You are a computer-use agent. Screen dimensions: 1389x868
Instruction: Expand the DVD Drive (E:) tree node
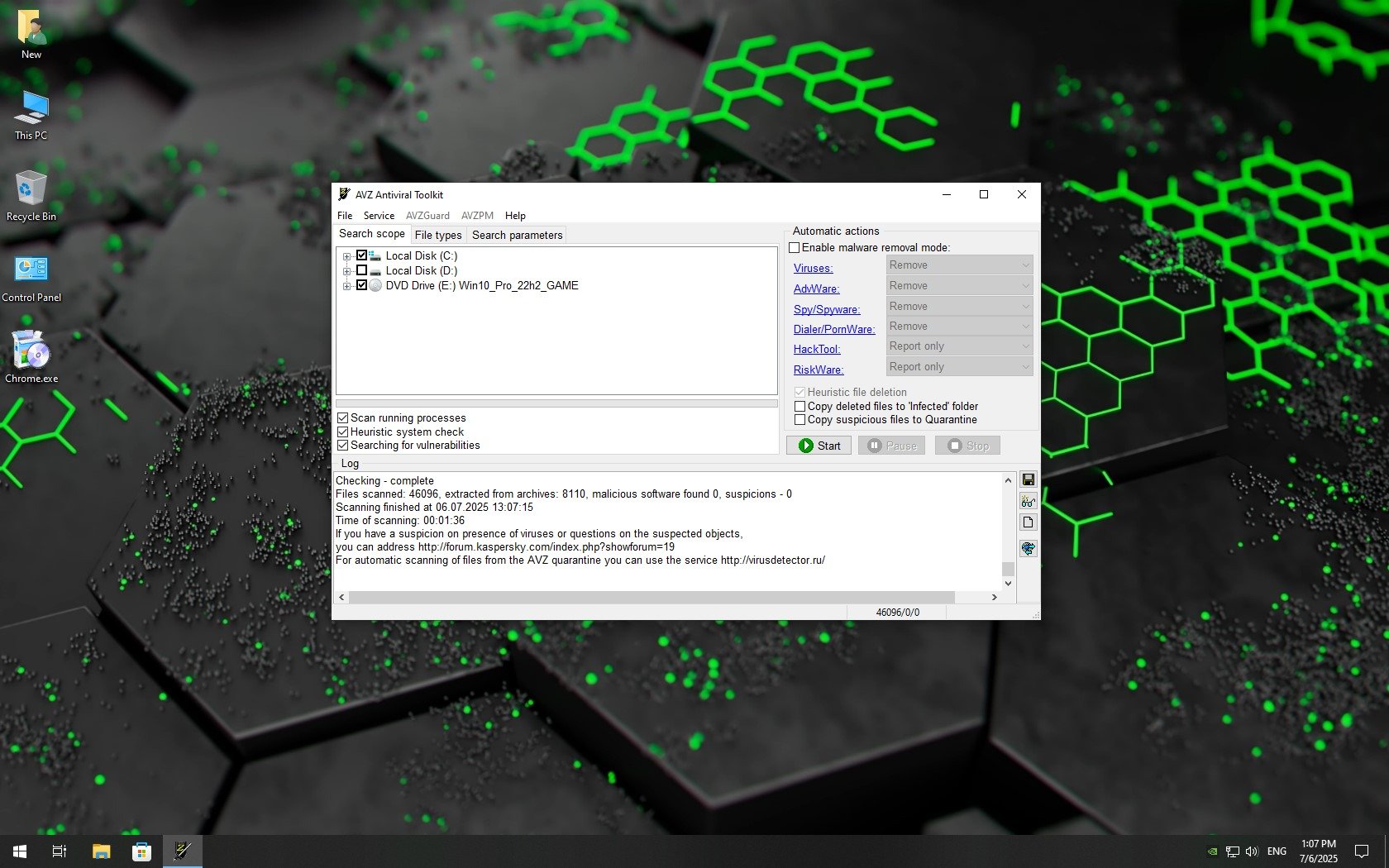[x=347, y=286]
